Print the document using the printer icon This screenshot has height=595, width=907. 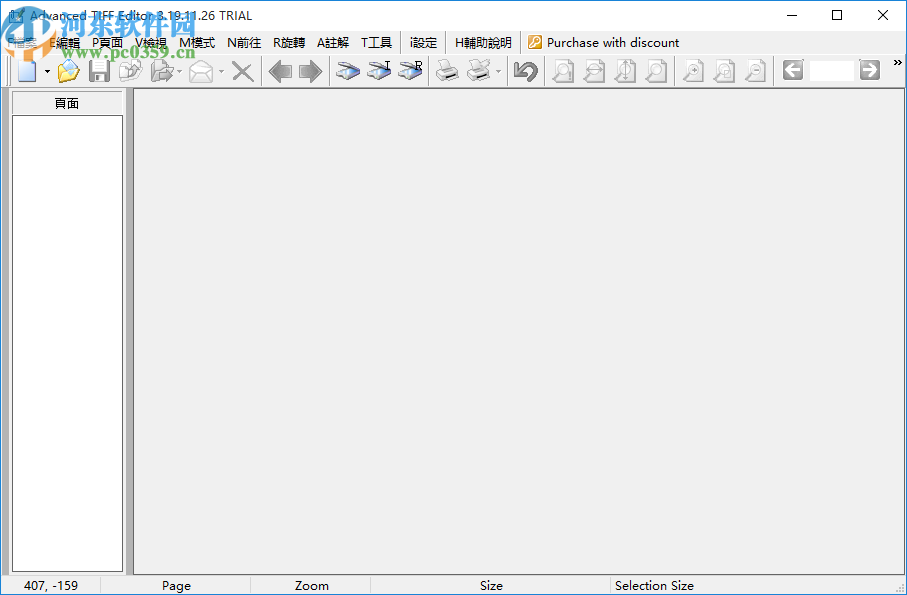[446, 71]
